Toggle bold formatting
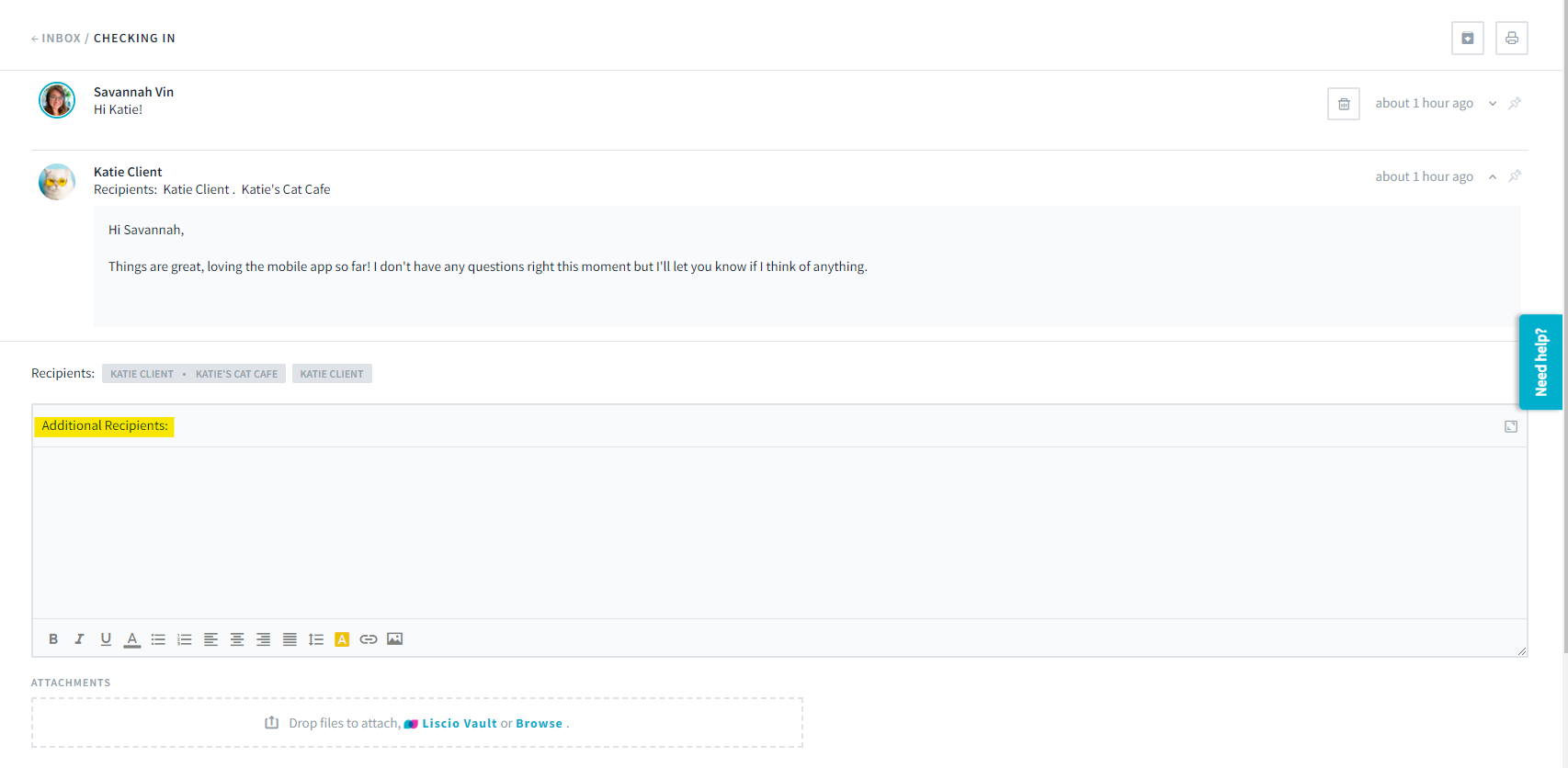The height and width of the screenshot is (768, 1568). [53, 639]
